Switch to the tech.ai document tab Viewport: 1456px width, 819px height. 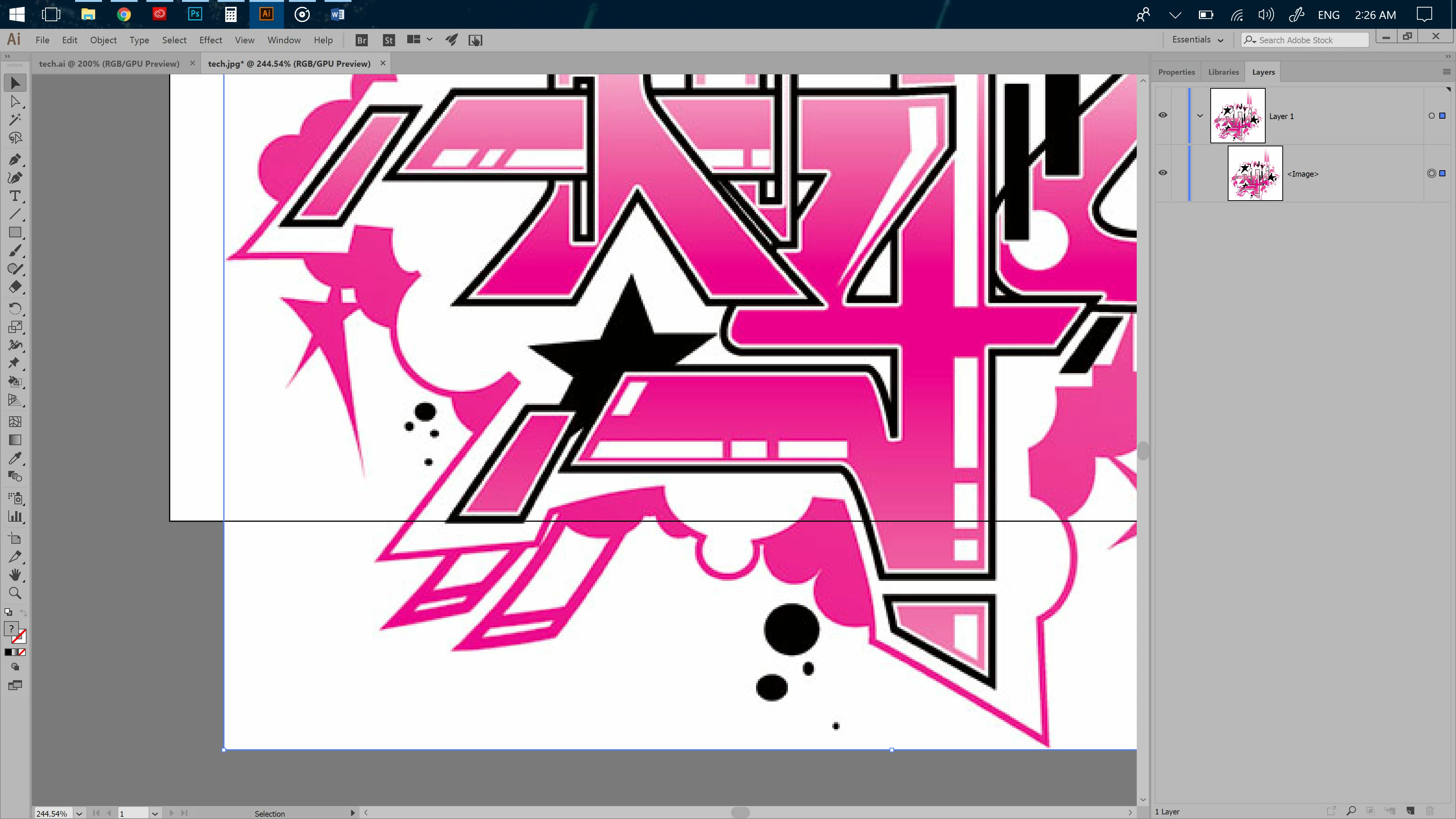click(x=109, y=63)
